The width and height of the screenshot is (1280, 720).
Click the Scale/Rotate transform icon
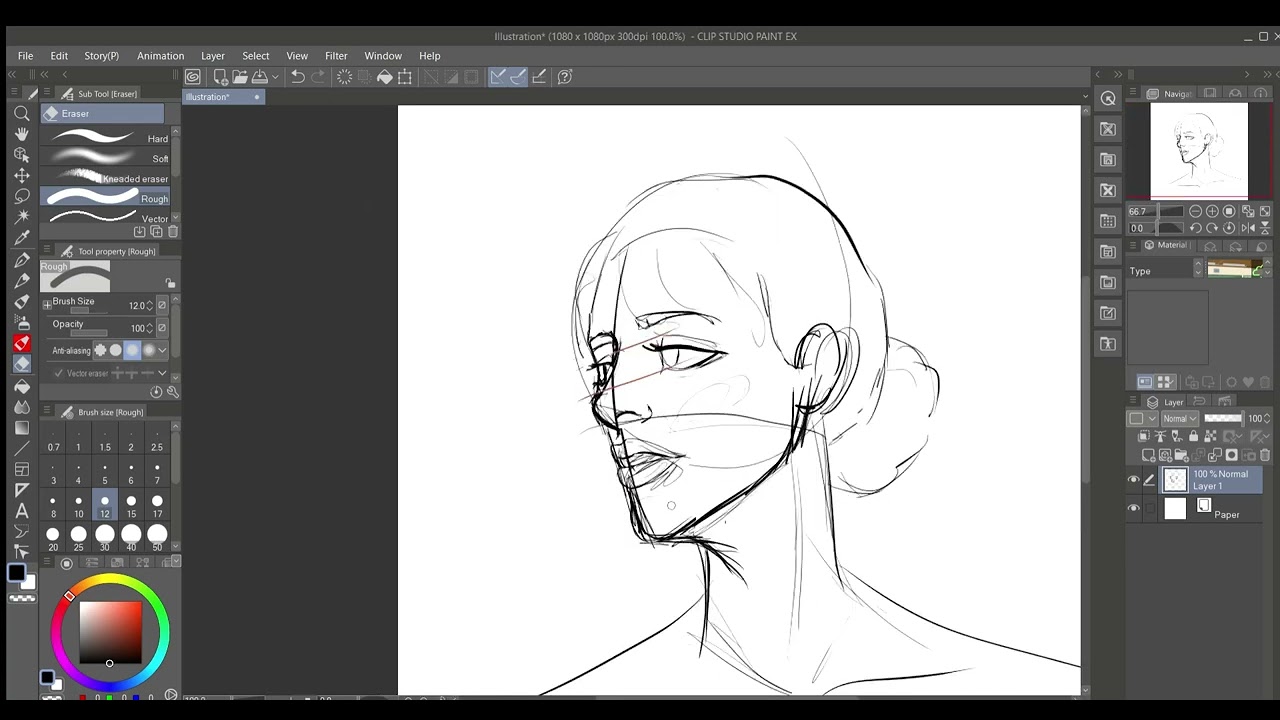click(x=405, y=77)
